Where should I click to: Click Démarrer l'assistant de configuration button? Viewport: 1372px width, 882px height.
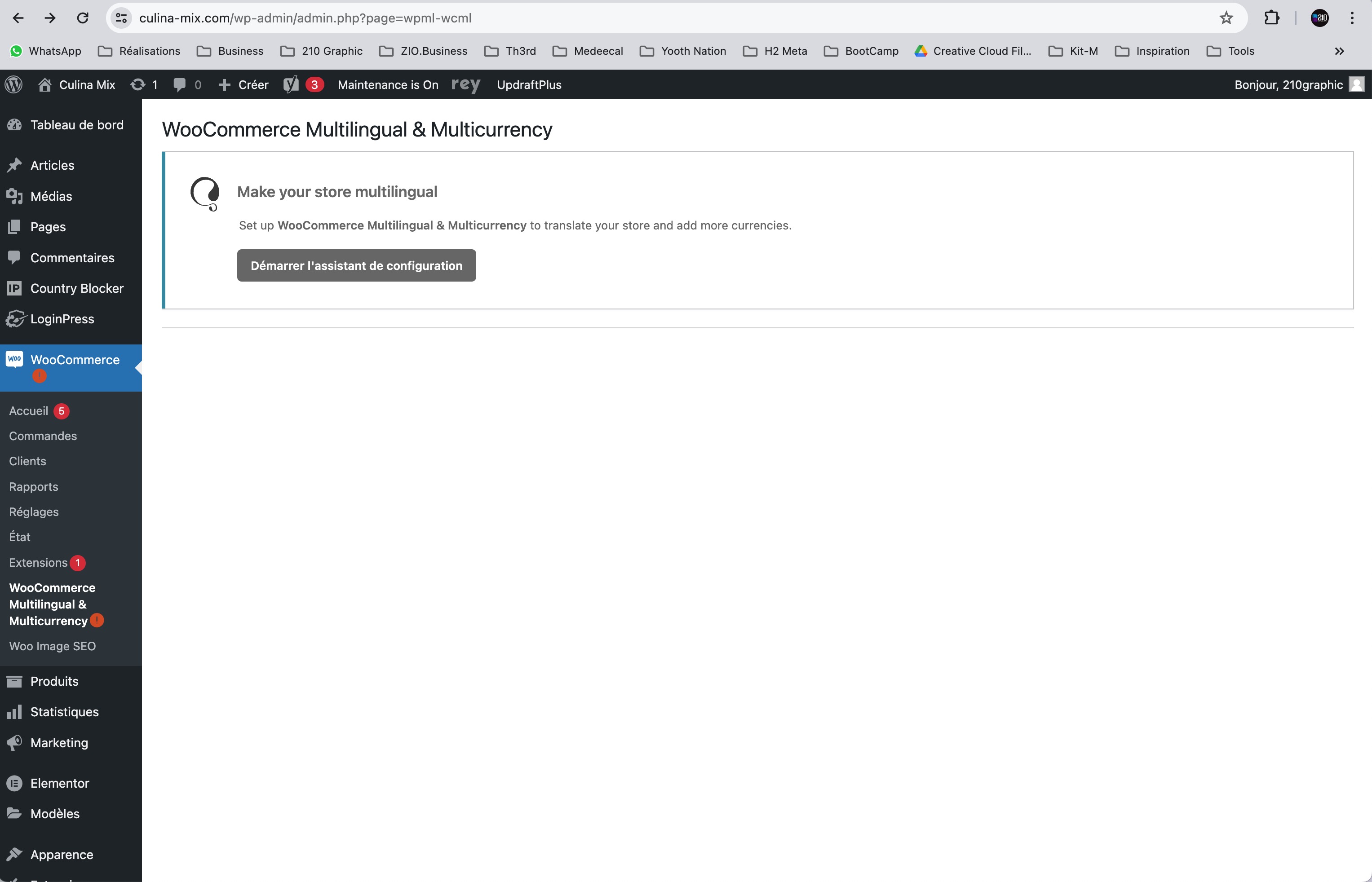pos(356,265)
